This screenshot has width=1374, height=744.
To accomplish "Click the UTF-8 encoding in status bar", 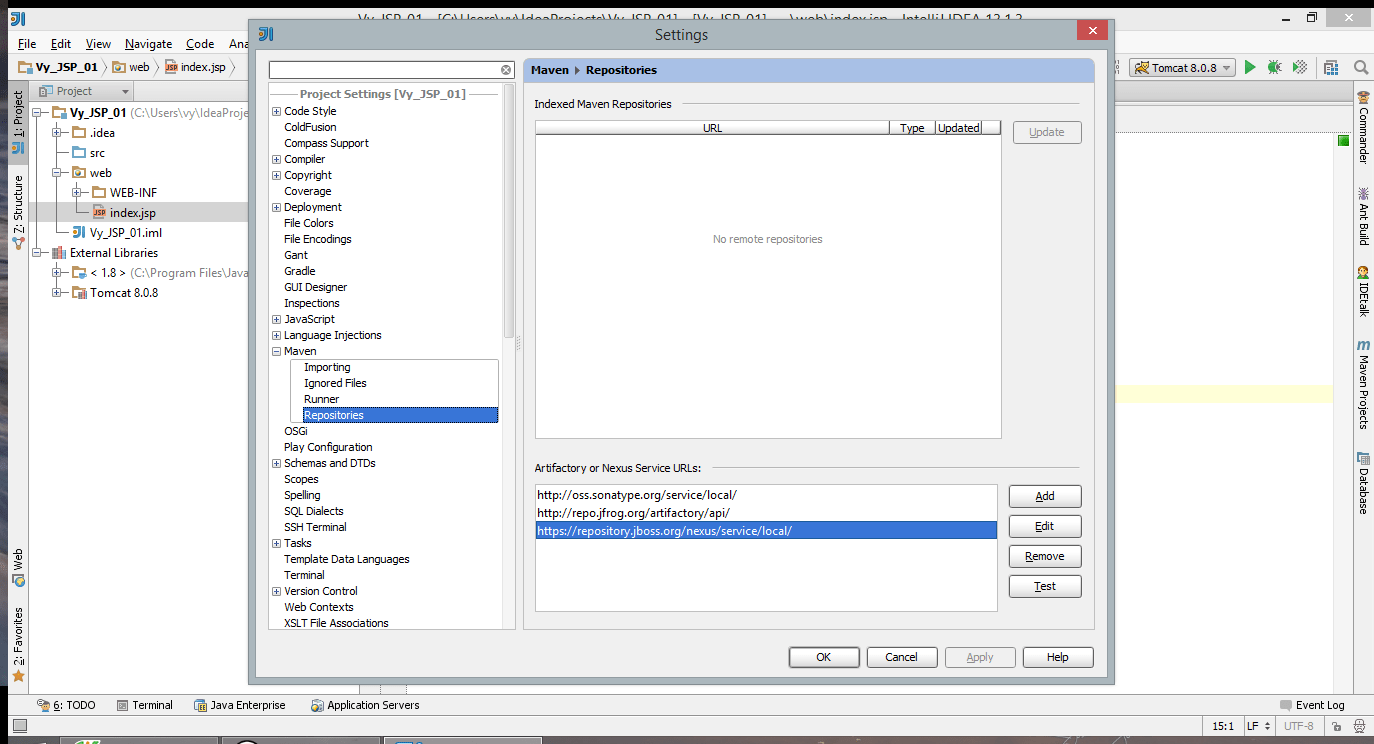I will 1298,726.
